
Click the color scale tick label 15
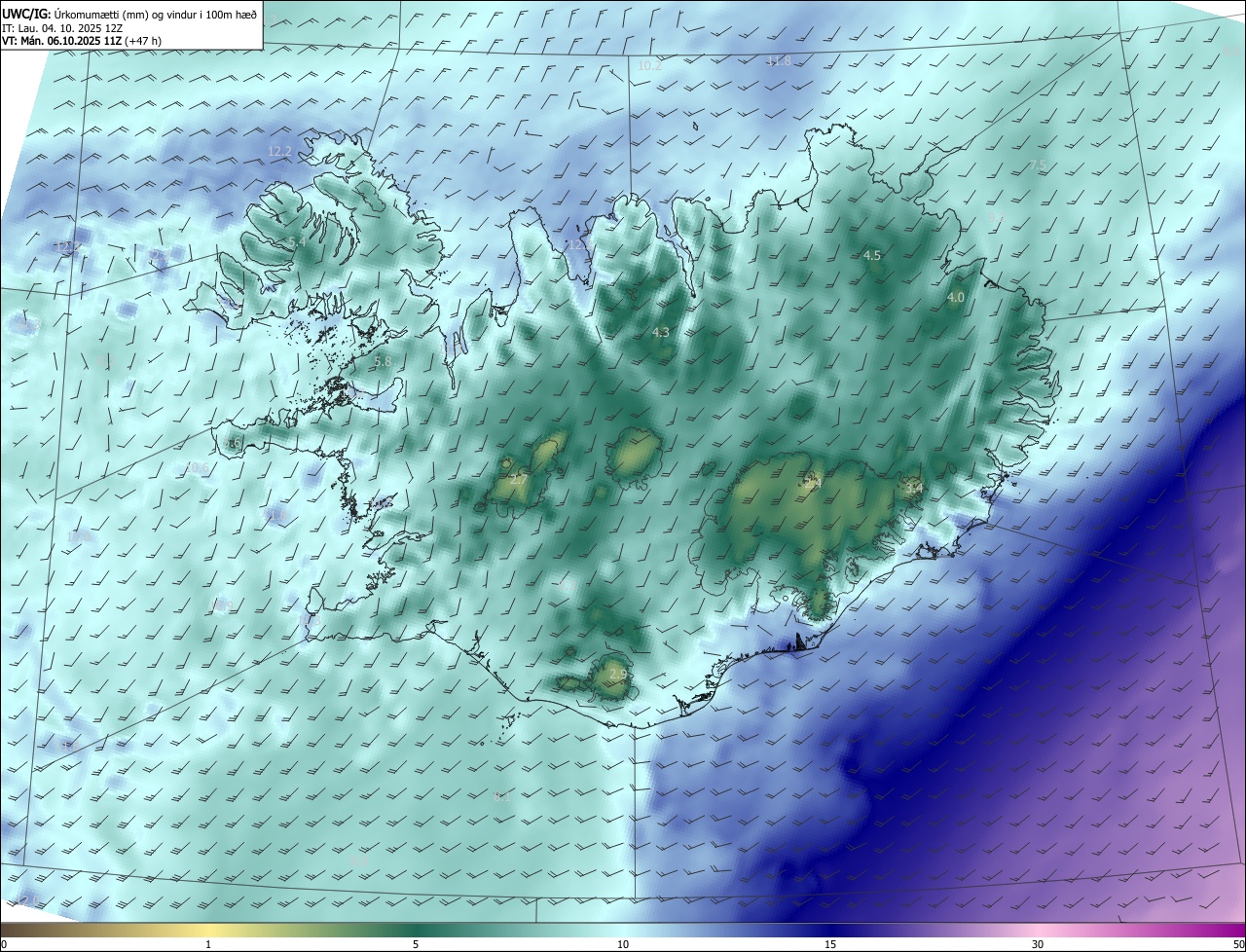coord(830,944)
